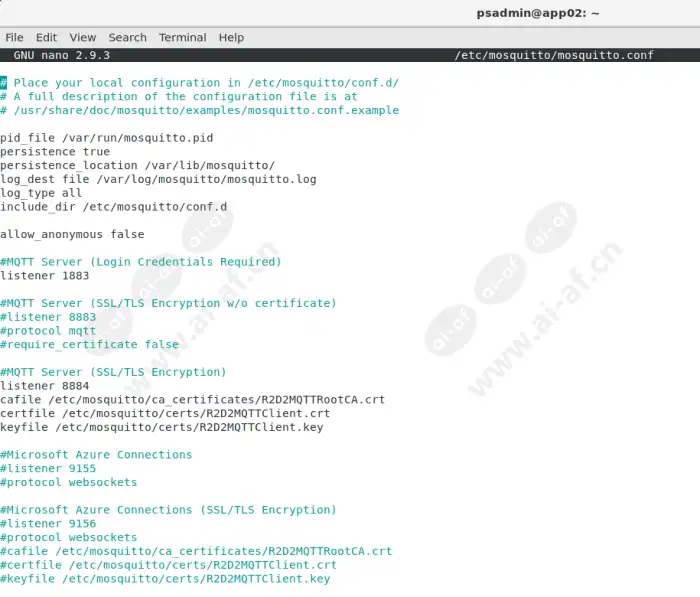Viewport: 700px width, 597px height.
Task: Click the '#listener 9155' line
Action: click(48, 469)
